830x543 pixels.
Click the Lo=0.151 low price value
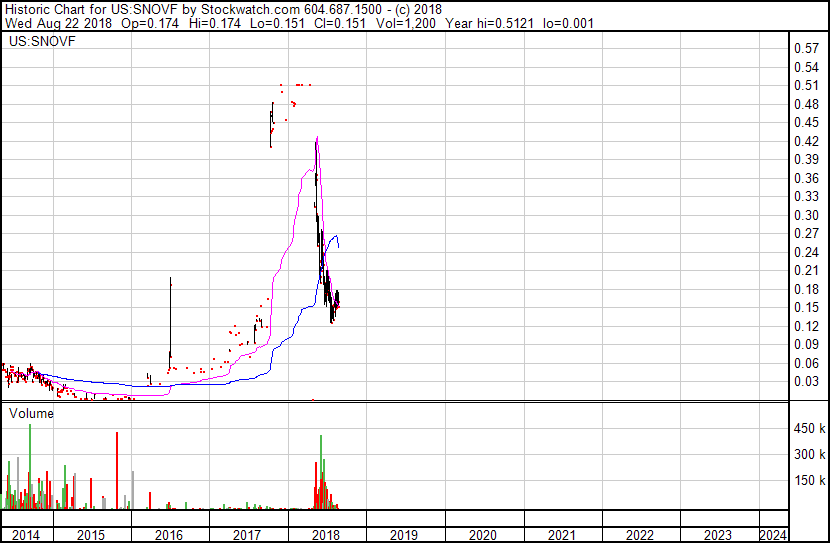point(277,23)
